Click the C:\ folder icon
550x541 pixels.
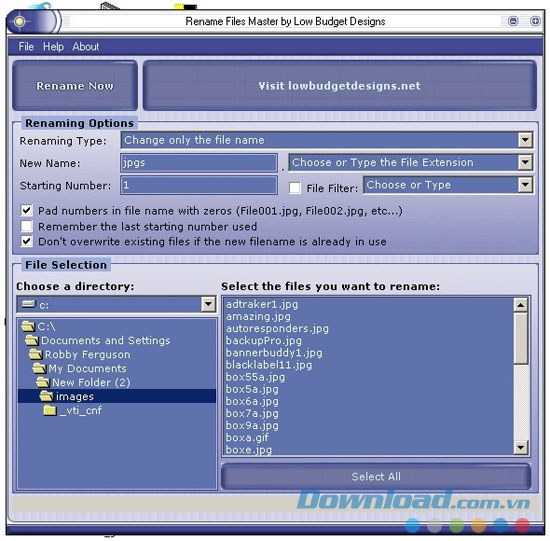pyautogui.click(x=28, y=326)
